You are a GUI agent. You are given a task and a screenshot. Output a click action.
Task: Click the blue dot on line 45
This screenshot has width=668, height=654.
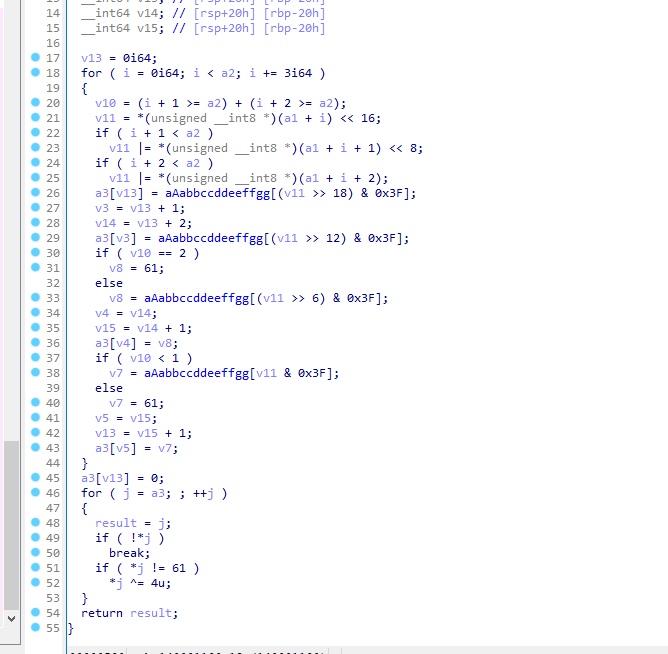pos(36,478)
